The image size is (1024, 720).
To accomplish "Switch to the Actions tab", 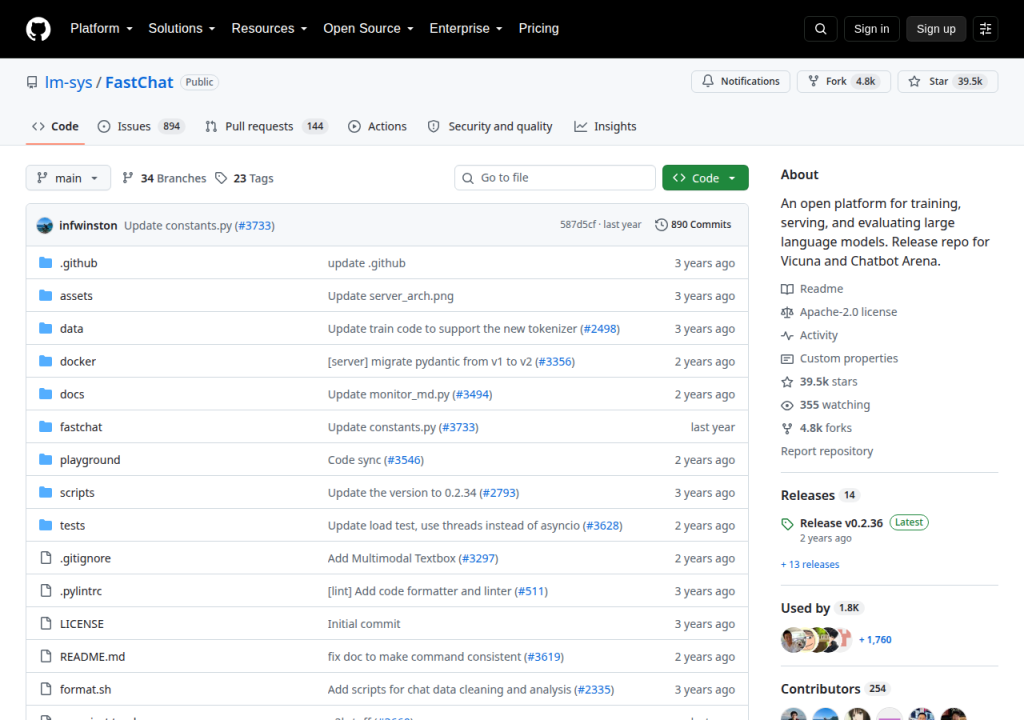I will pos(377,126).
